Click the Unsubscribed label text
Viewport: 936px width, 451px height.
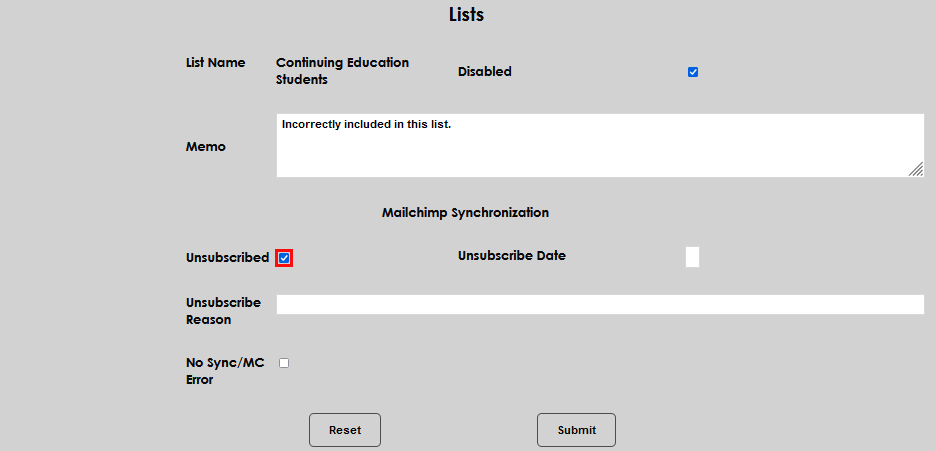[x=227, y=258]
